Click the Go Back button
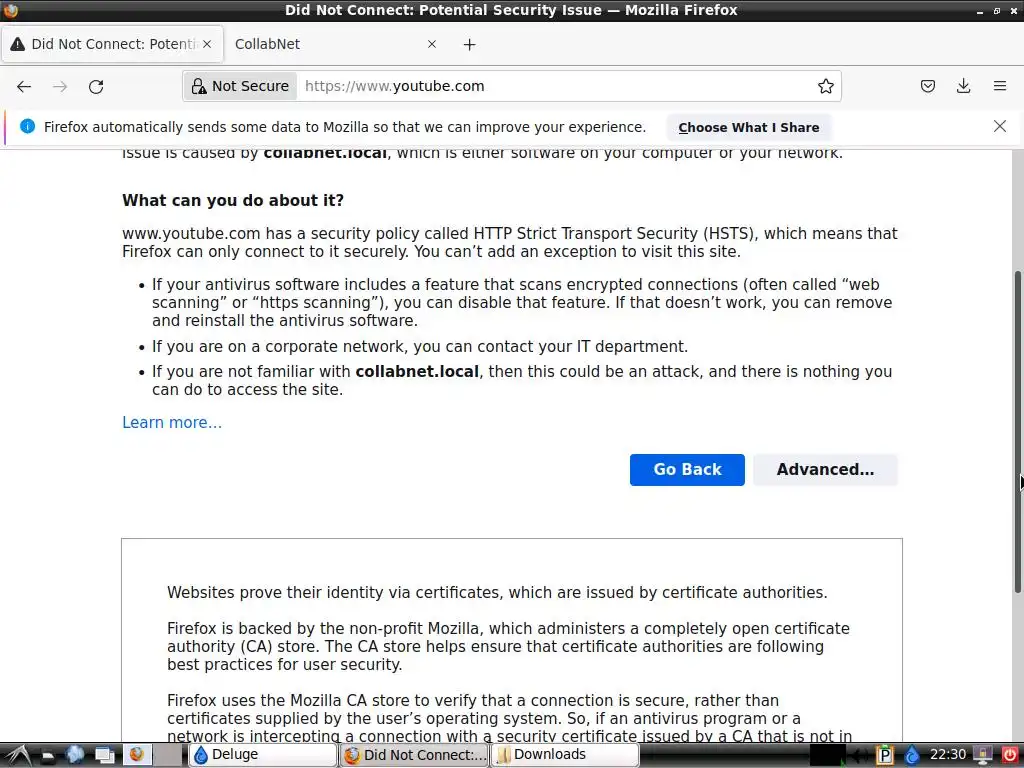The width and height of the screenshot is (1024, 768). (687, 470)
